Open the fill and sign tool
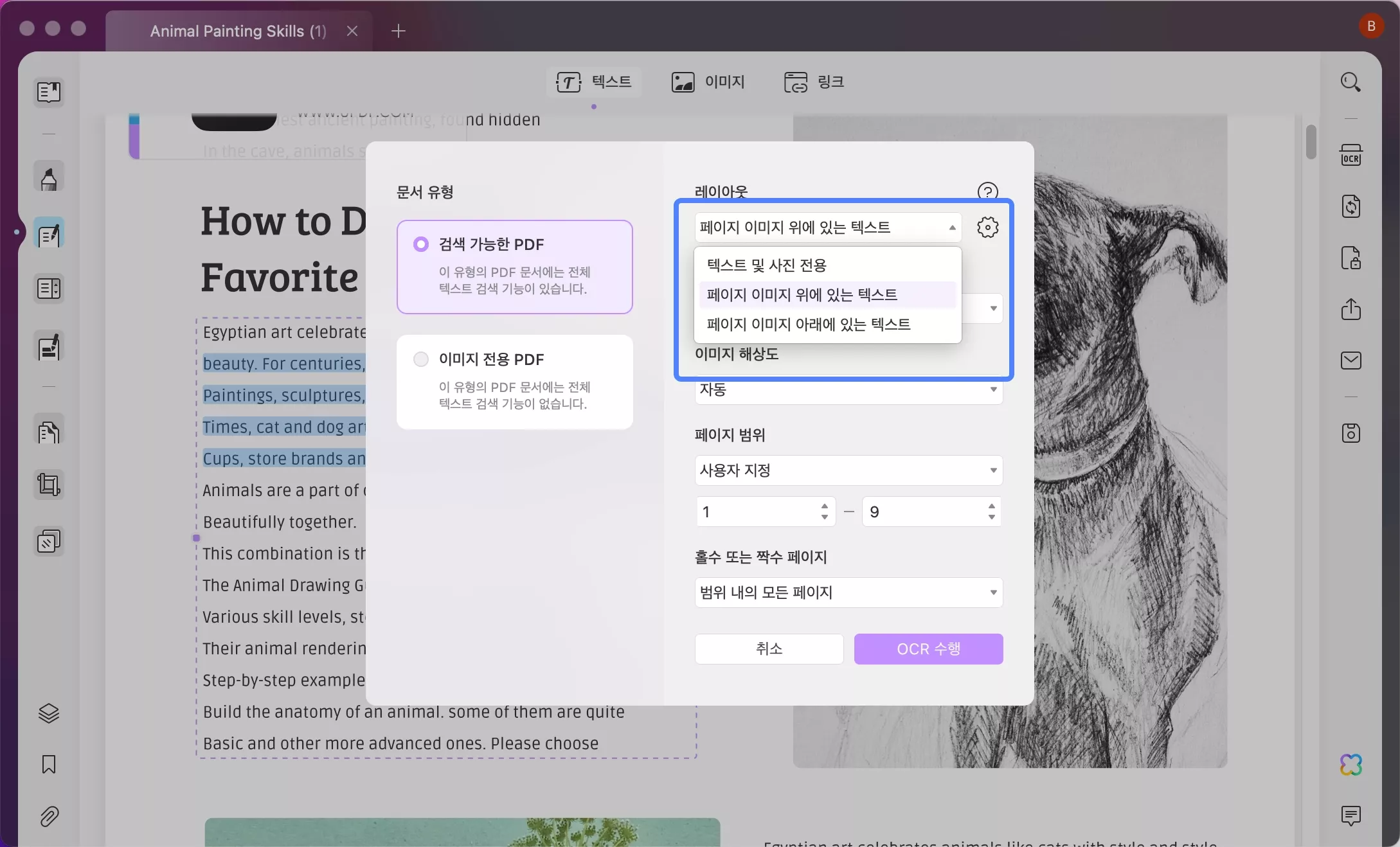The width and height of the screenshot is (1400, 847). [x=49, y=347]
